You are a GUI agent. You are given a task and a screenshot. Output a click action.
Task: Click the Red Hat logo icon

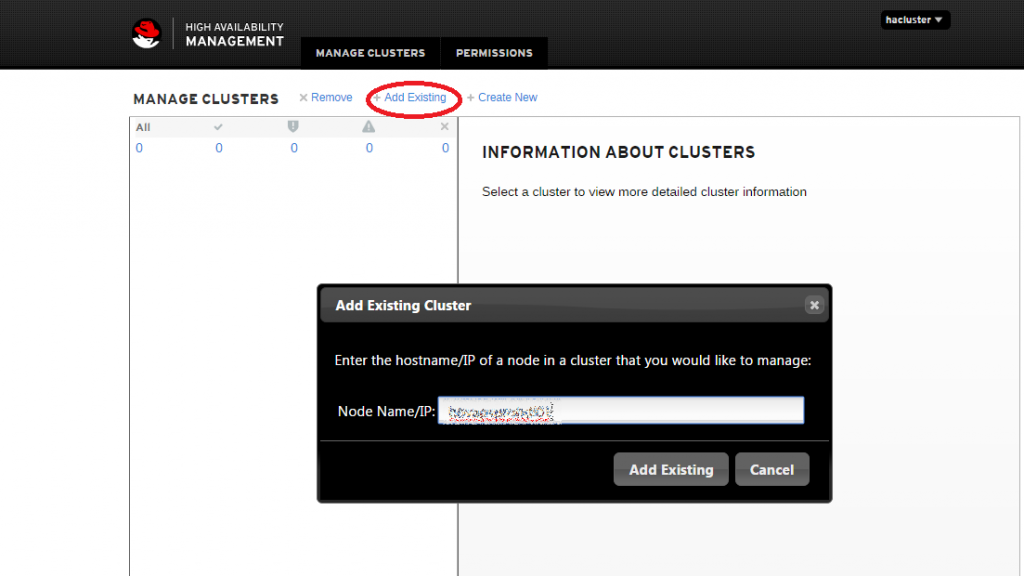click(x=146, y=32)
